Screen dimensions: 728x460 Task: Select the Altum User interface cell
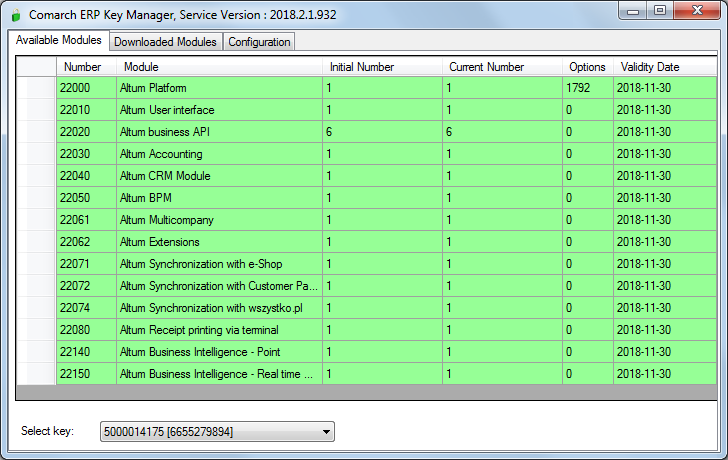click(219, 110)
